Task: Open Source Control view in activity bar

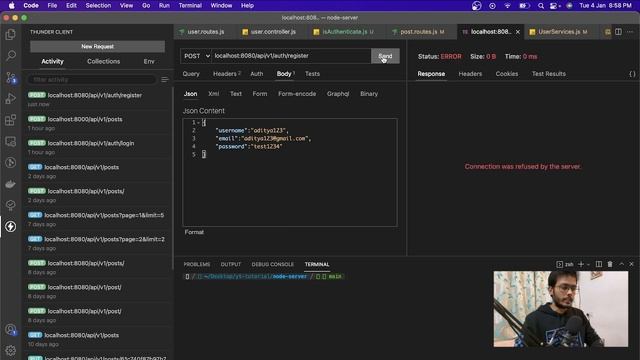Action: 11,77
